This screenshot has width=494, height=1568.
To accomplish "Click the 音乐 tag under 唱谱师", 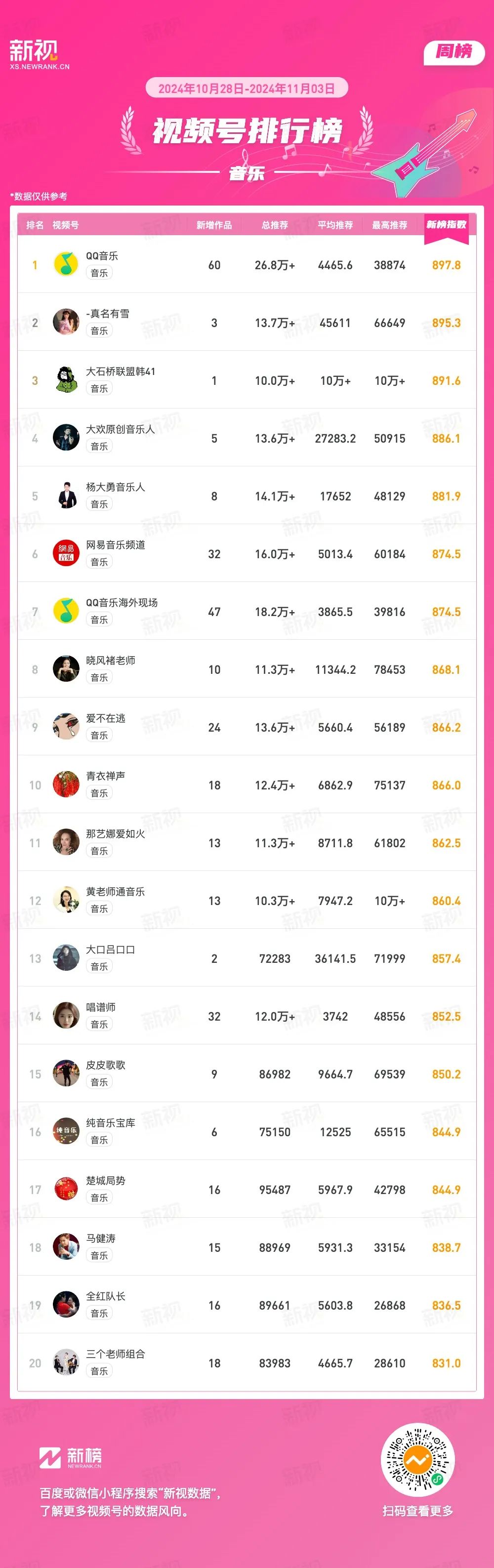I will pyautogui.click(x=99, y=1025).
